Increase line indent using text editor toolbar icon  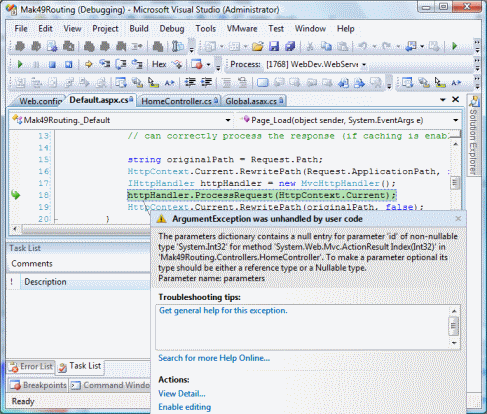click(x=206, y=82)
